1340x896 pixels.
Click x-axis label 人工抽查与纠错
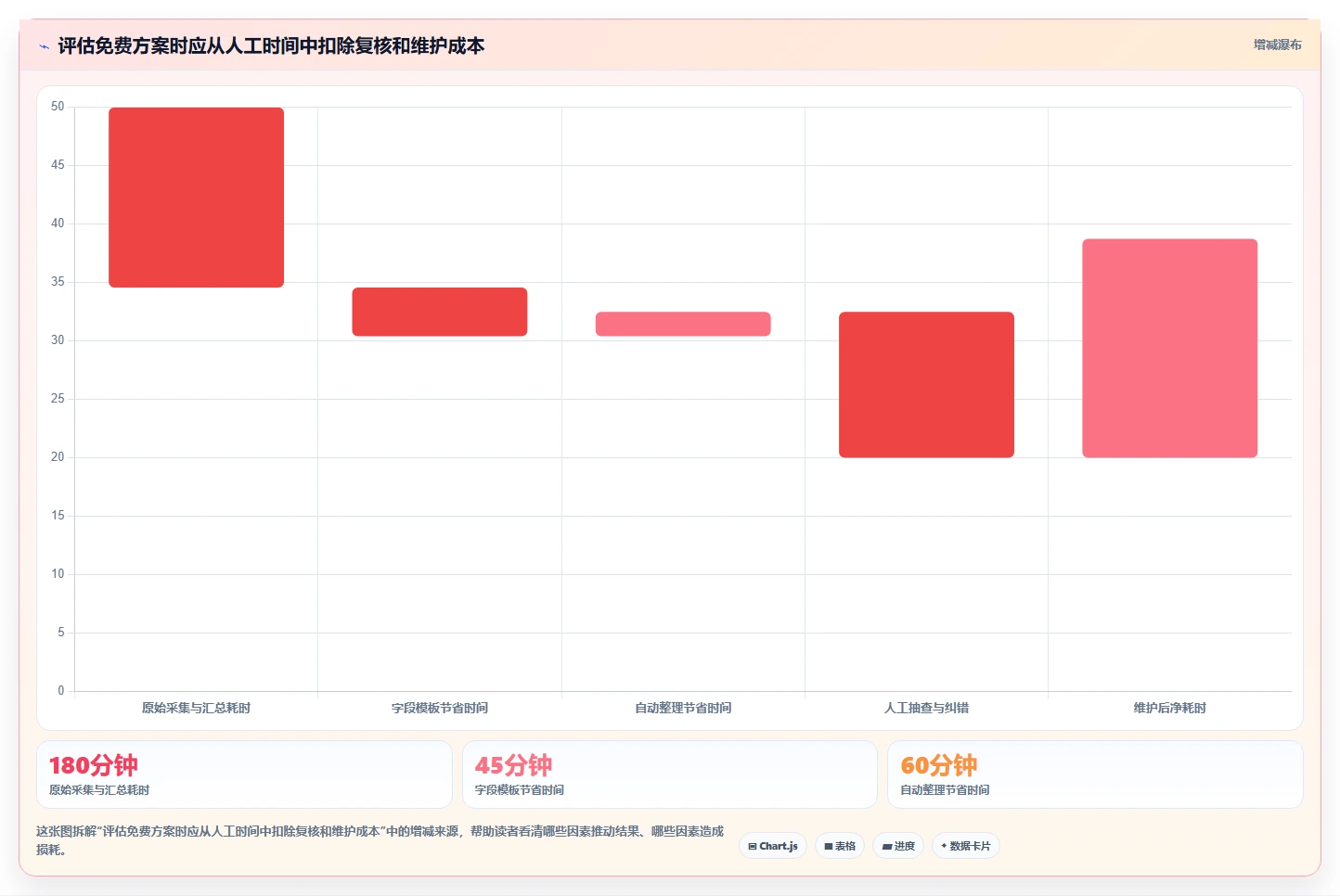tap(926, 708)
